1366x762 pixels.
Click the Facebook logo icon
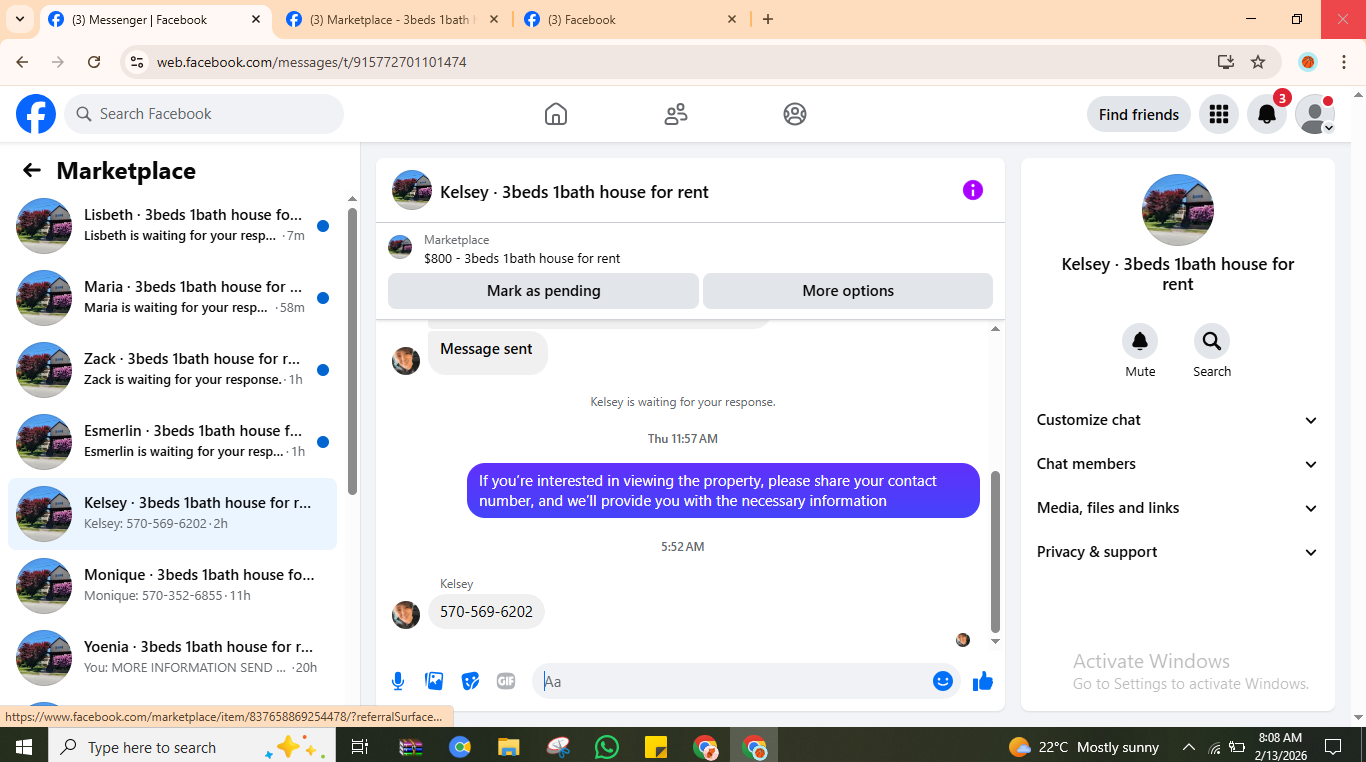(36, 114)
